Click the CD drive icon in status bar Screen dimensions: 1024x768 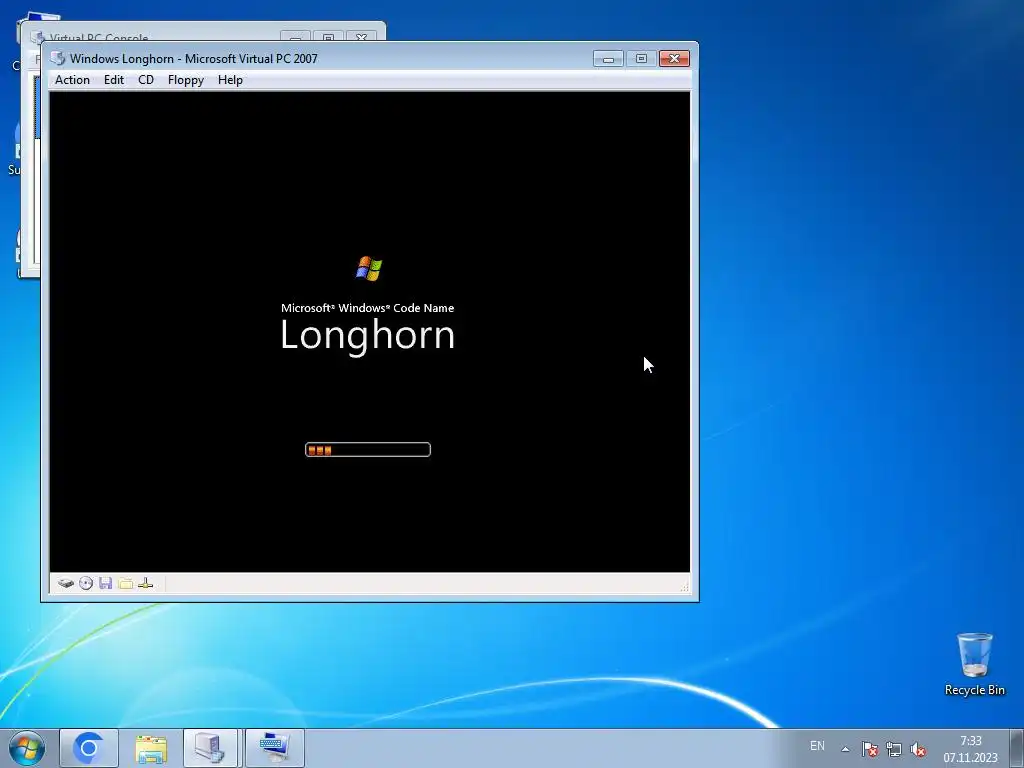tap(86, 583)
